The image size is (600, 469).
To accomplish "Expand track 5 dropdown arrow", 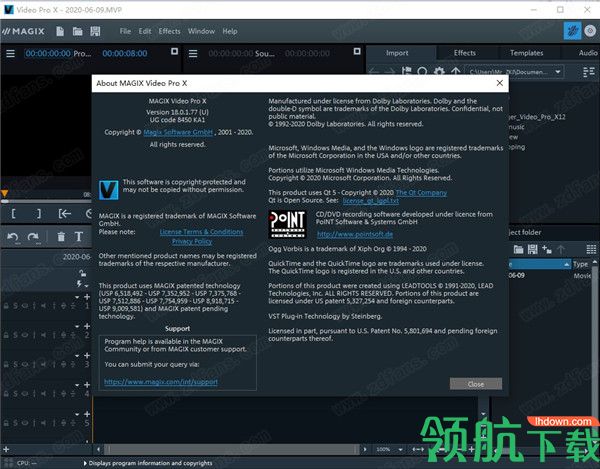I will click(77, 414).
